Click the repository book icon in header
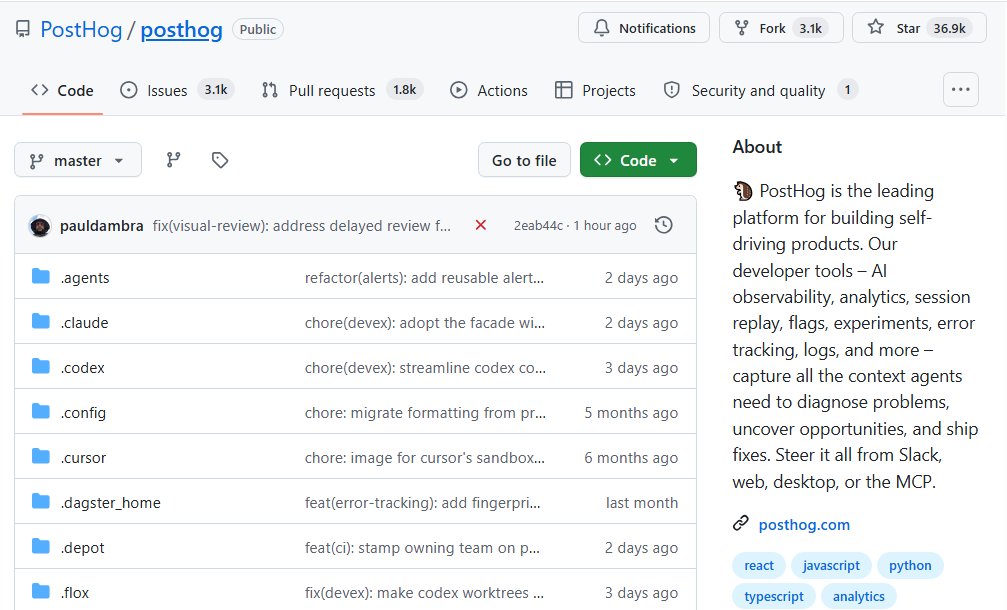 tap(23, 30)
